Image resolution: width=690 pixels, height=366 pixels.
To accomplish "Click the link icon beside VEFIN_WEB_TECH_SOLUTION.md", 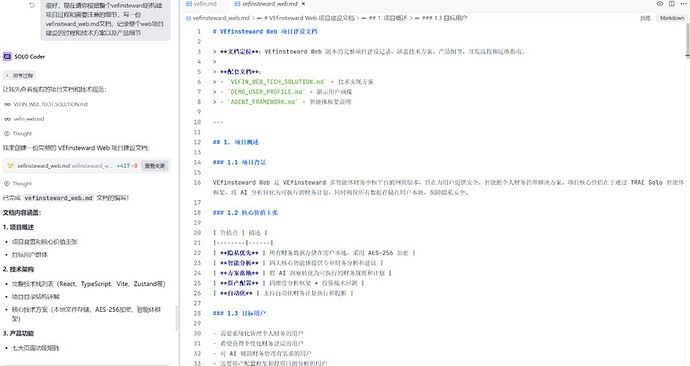I will [7, 104].
